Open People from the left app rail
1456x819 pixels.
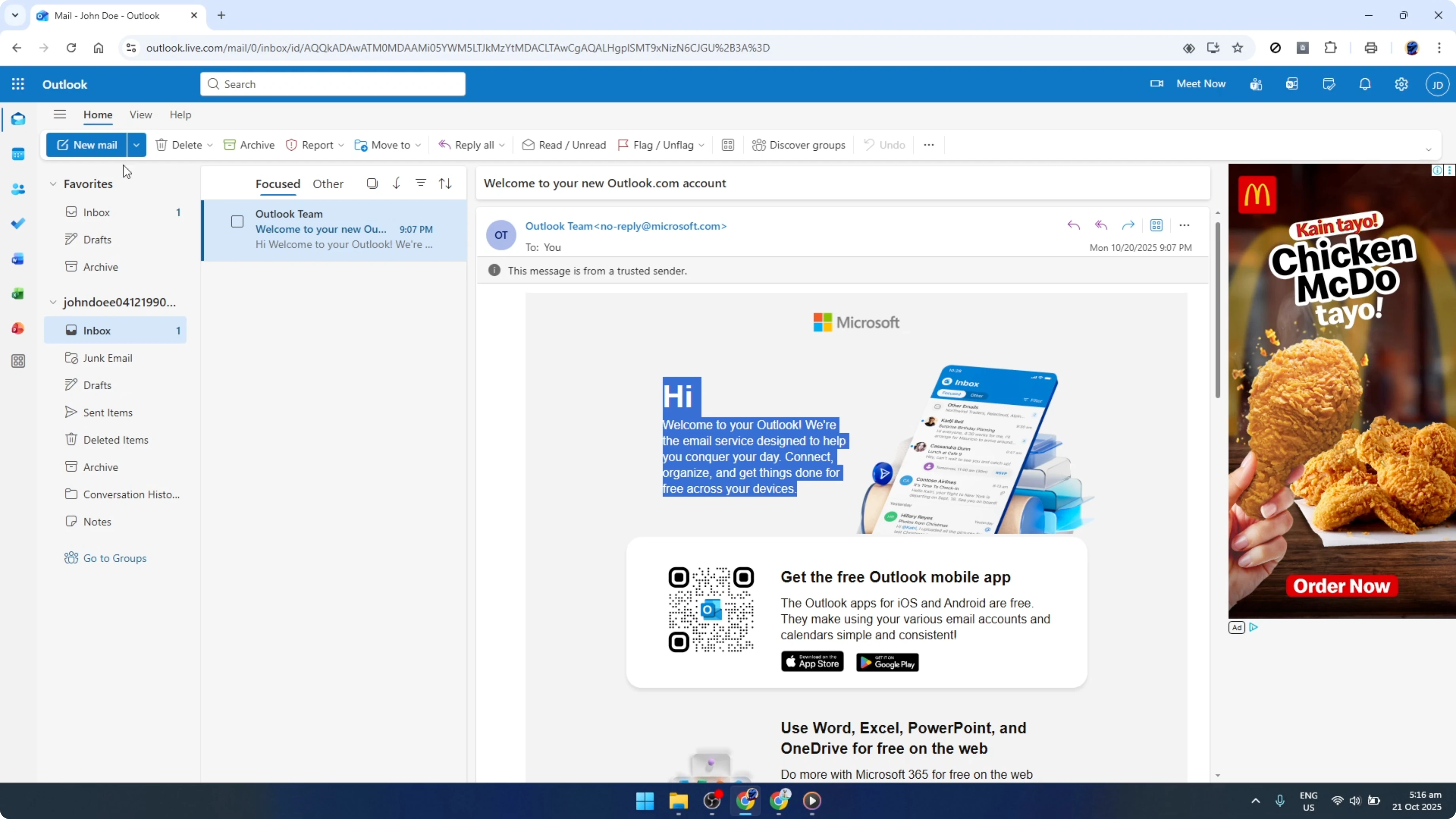click(18, 189)
